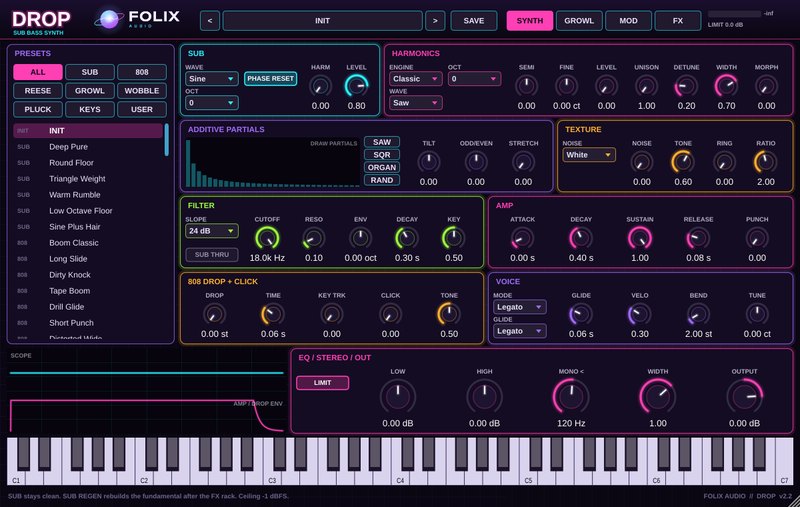This screenshot has height=507, width=800.
Task: Click the Texture TONE knob
Action: pyautogui.click(x=683, y=162)
